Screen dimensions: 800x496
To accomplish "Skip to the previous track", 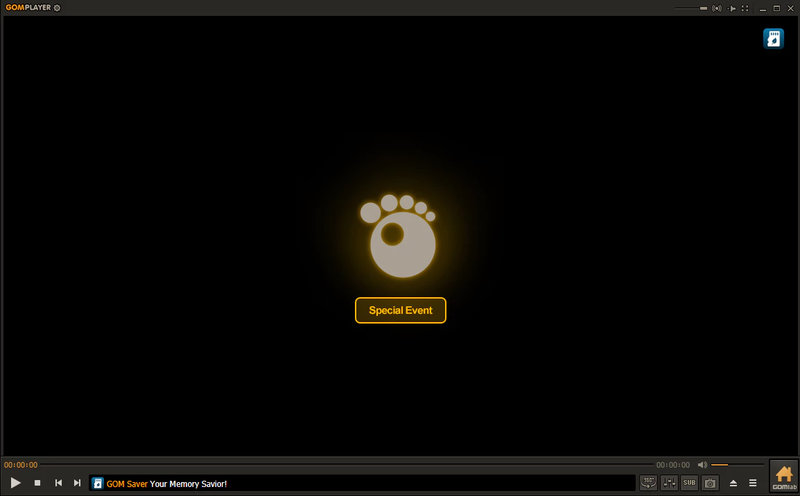I will tap(58, 482).
